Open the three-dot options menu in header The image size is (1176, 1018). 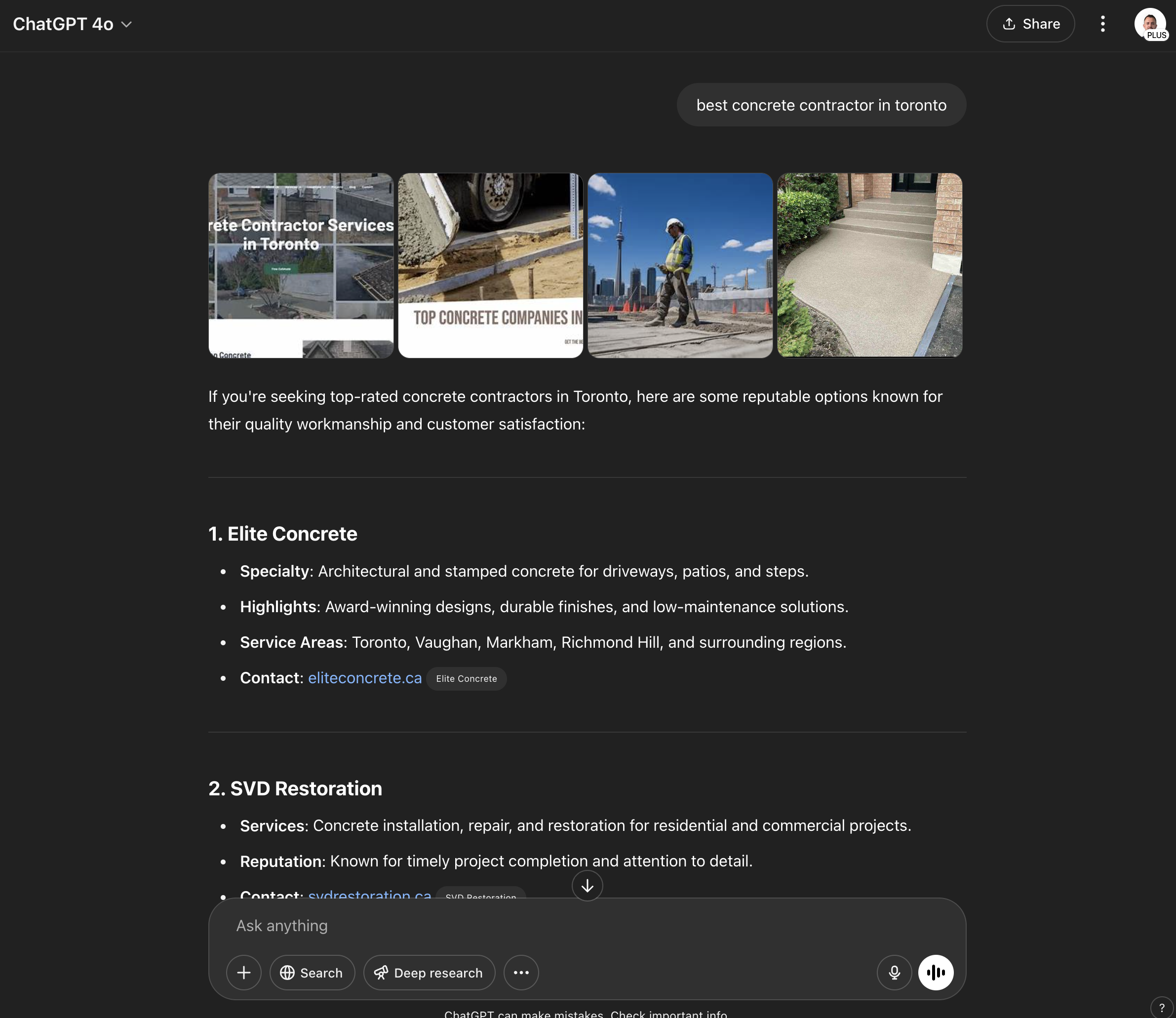pos(1102,24)
